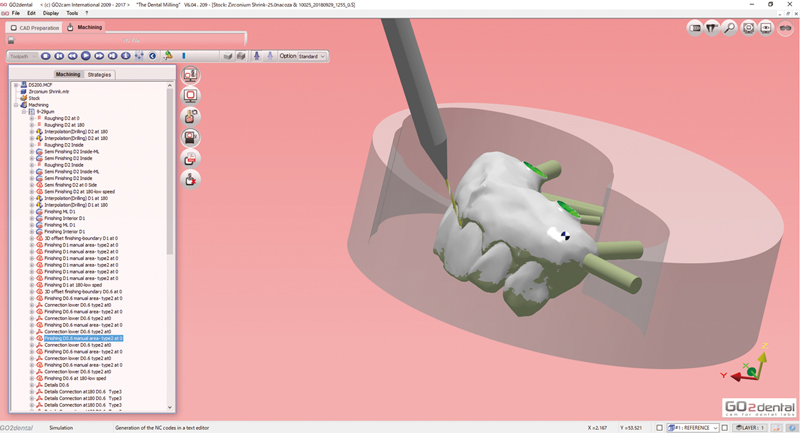Click the second gray stock block icon
Viewport: 800px width, 433px height.
click(x=241, y=56)
